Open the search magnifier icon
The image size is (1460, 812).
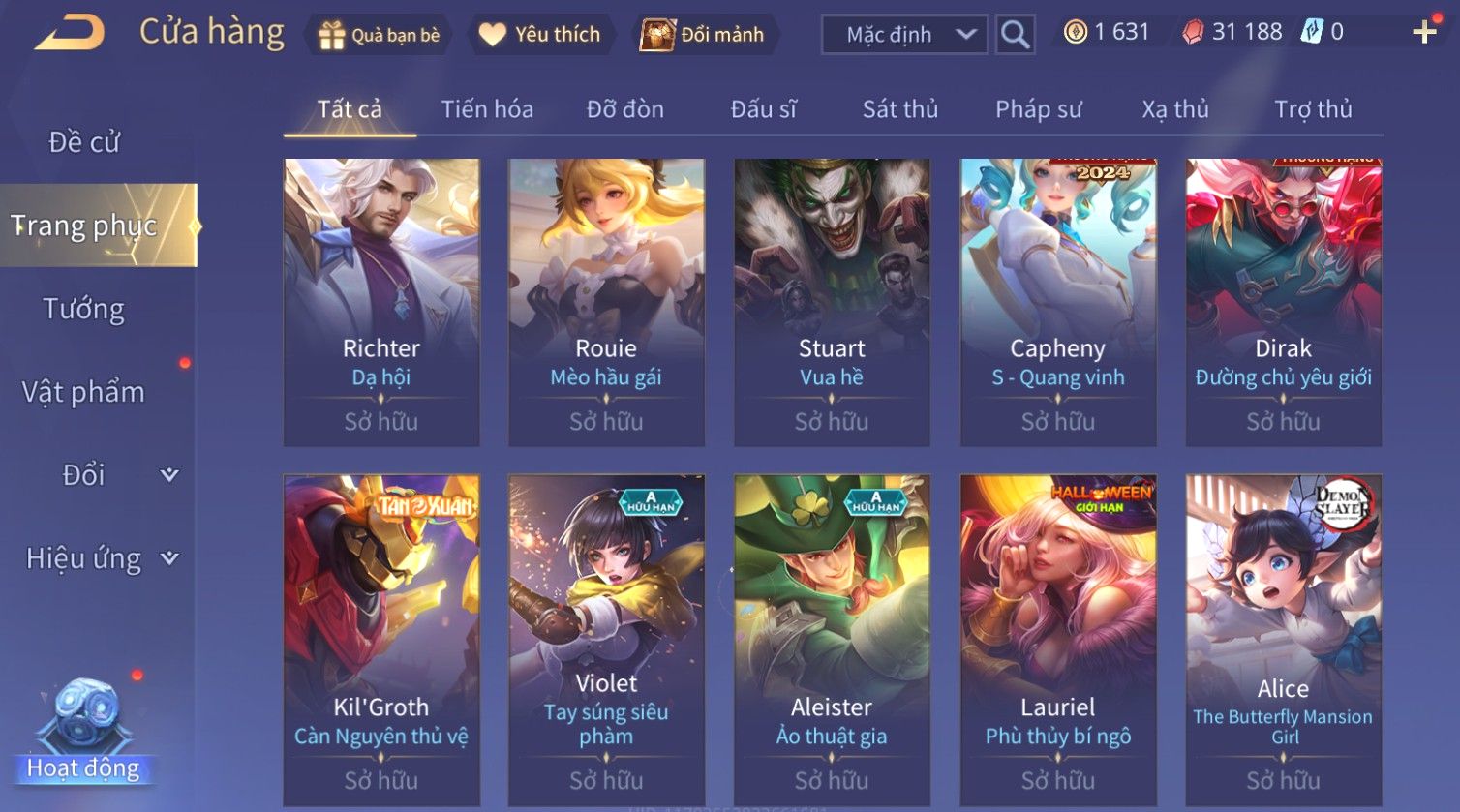[1015, 35]
